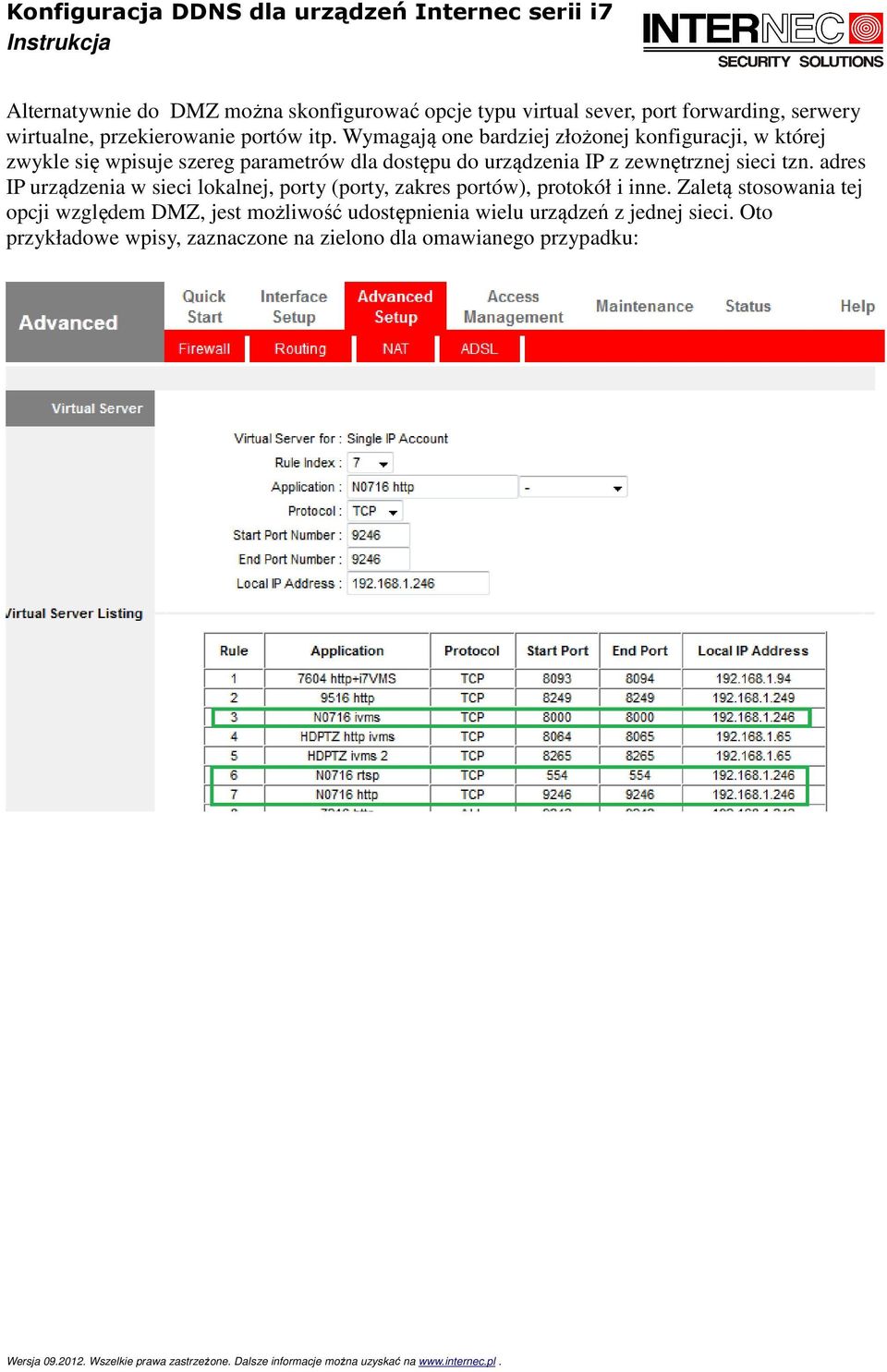
Task: Click the End Port column header
Action: tap(639, 650)
